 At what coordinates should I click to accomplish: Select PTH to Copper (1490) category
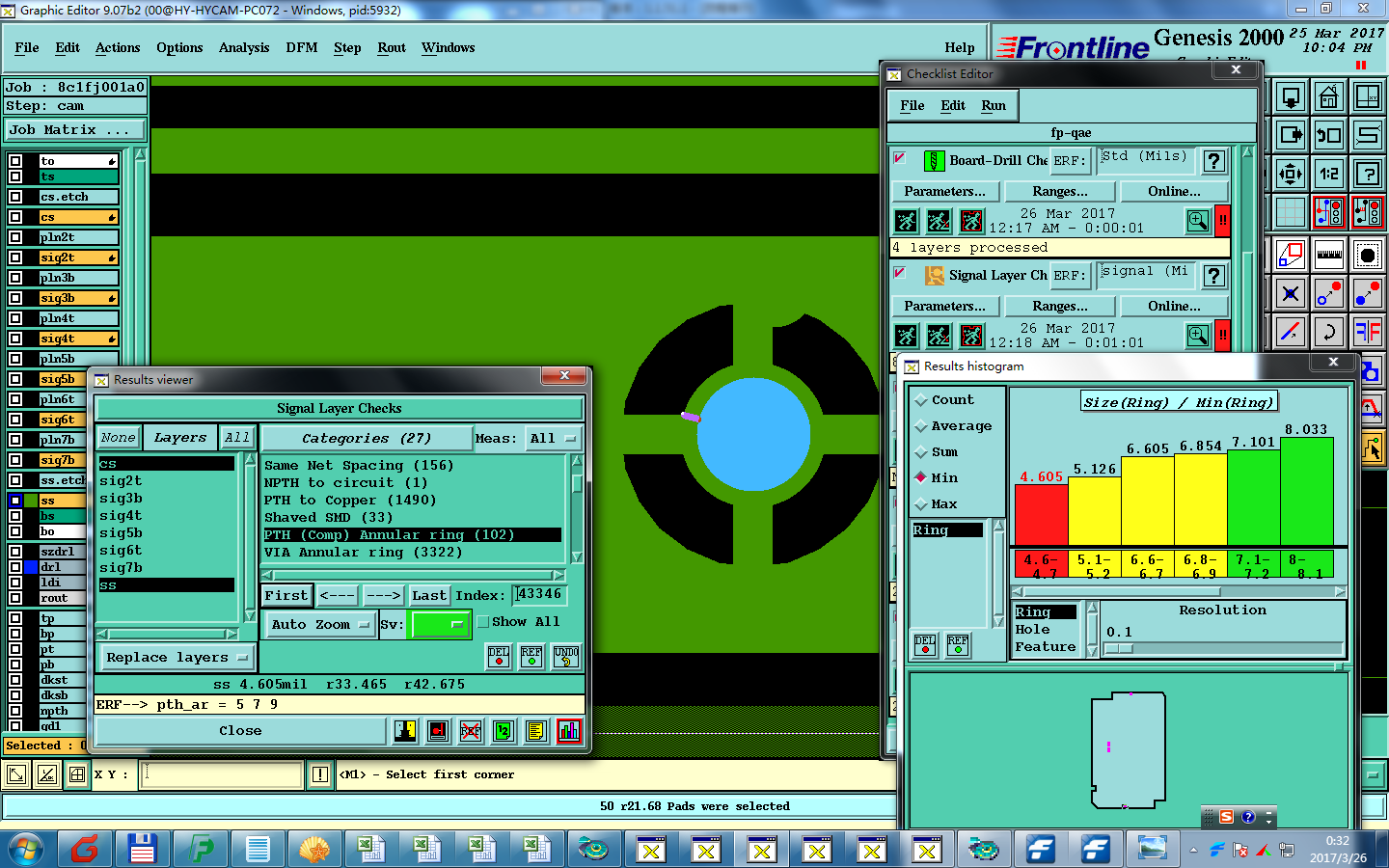(x=350, y=500)
